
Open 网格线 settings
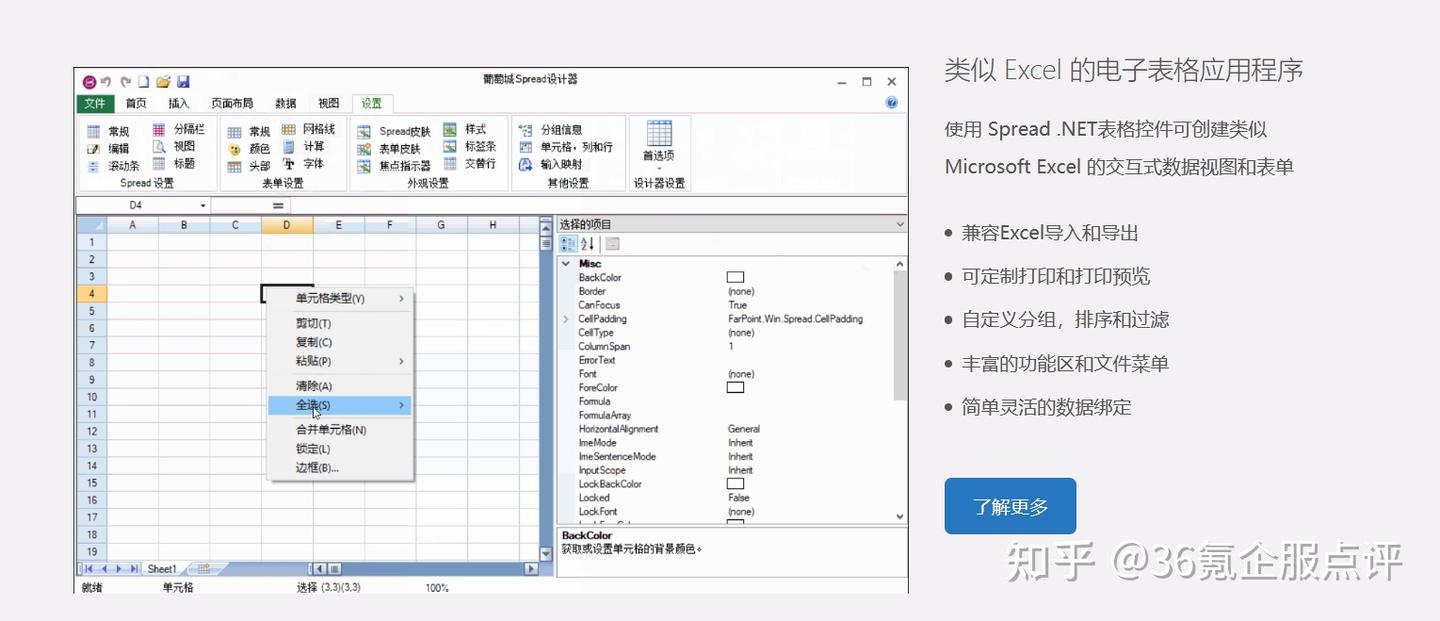[x=308, y=129]
